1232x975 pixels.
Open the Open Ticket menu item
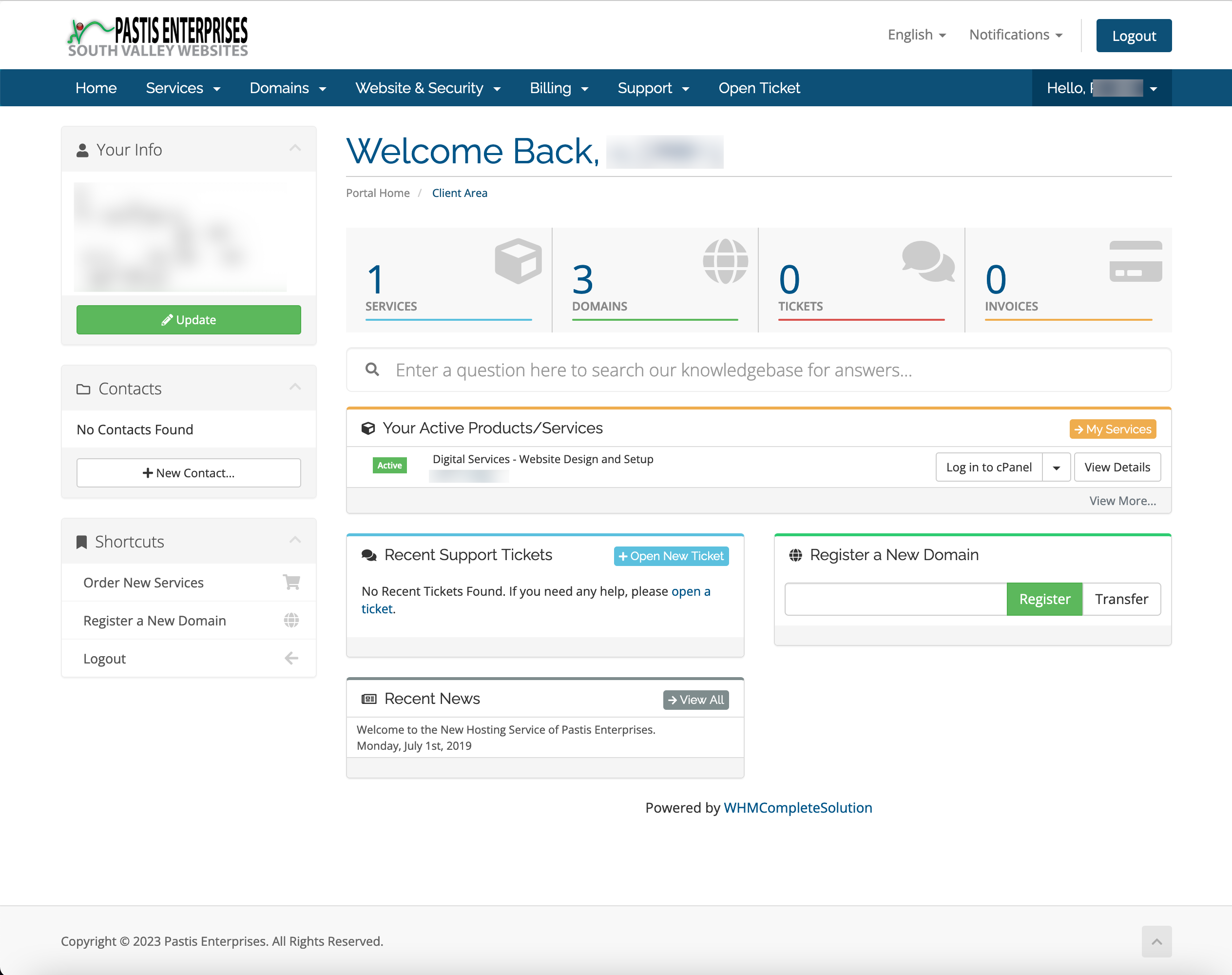point(759,88)
